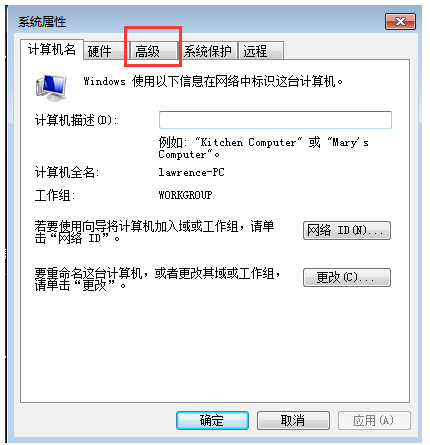Confirm with the 确定 button

click(x=212, y=420)
